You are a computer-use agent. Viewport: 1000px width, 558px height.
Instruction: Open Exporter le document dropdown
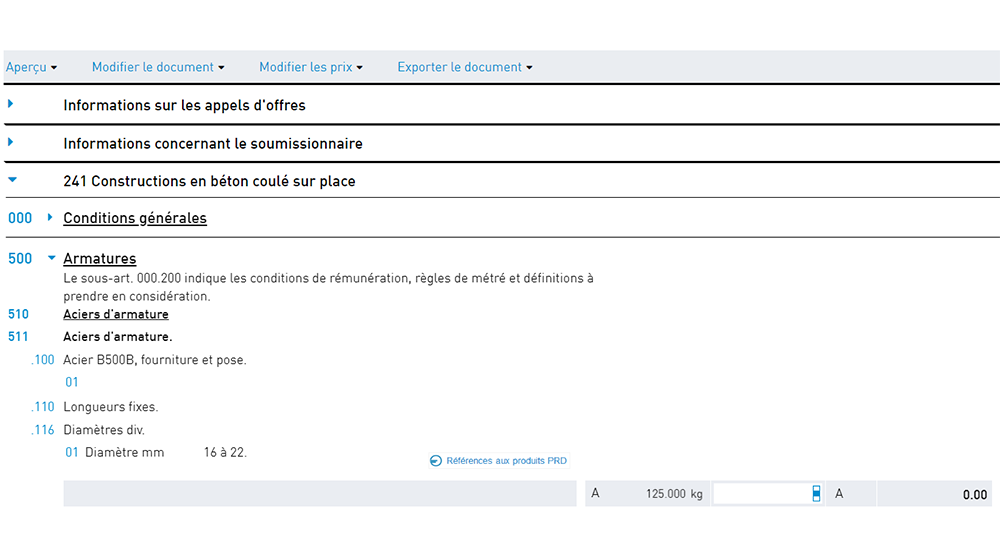tap(465, 67)
